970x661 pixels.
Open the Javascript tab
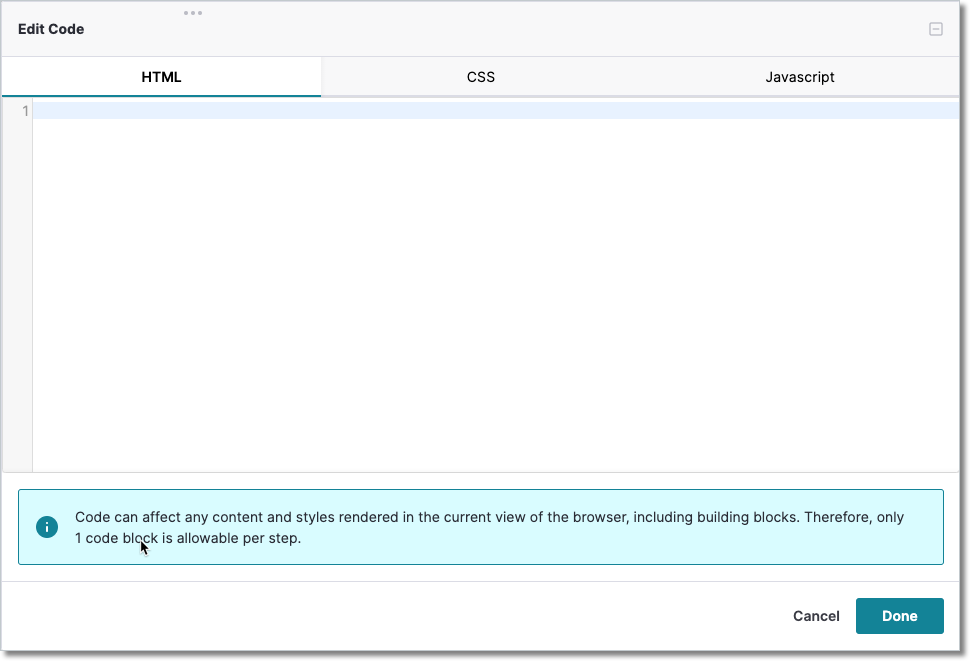click(799, 77)
